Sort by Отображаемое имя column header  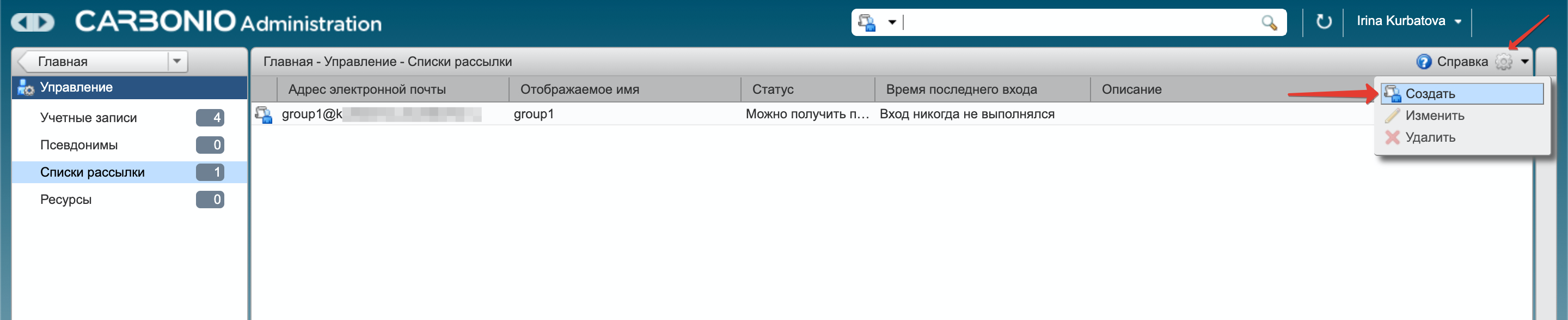pos(579,89)
